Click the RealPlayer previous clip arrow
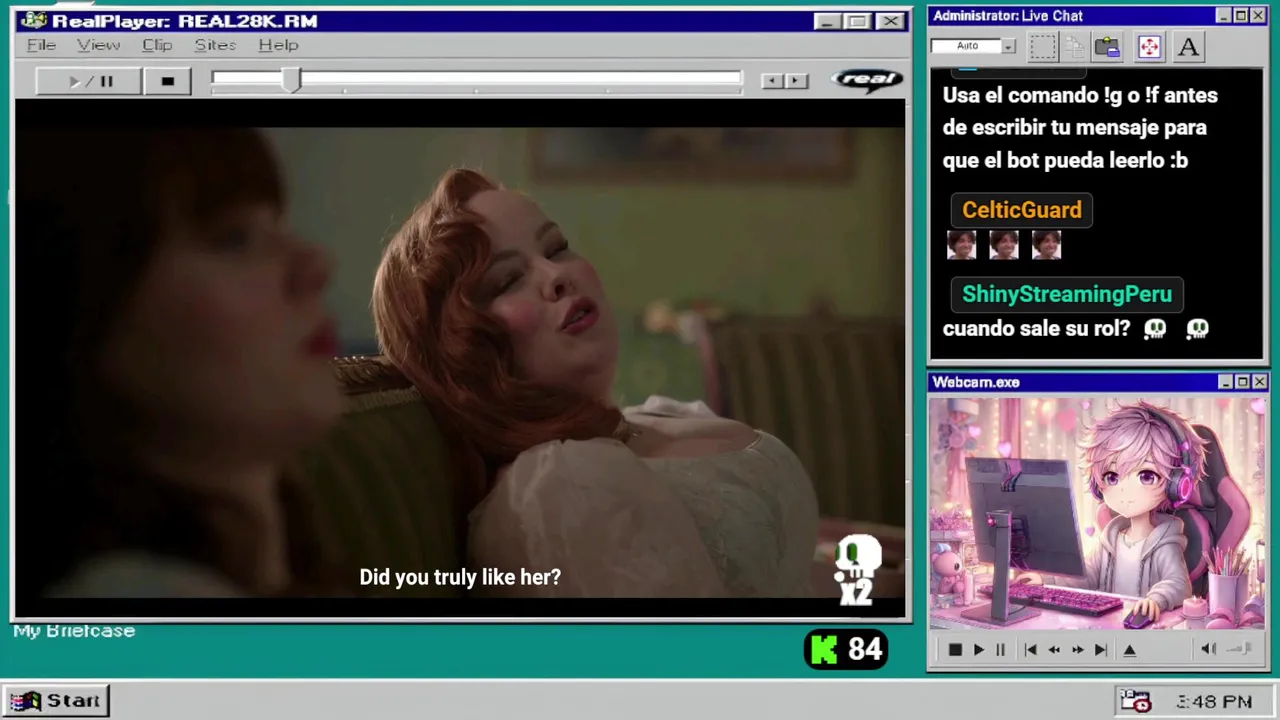This screenshot has height=720, width=1280. (771, 81)
